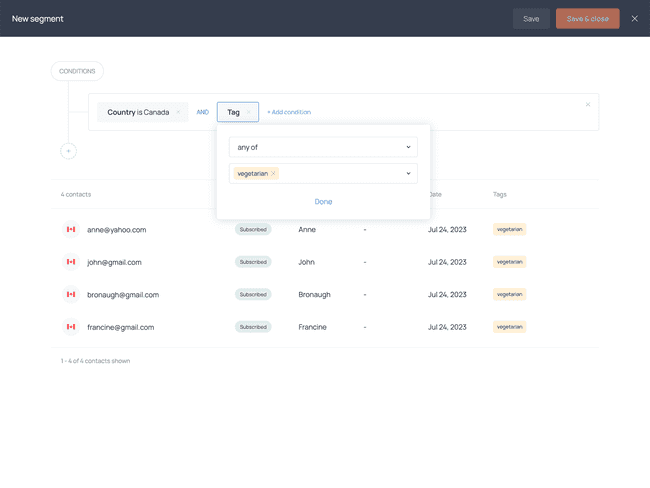Delete the condition group row
650x488 pixels.
[x=587, y=104]
